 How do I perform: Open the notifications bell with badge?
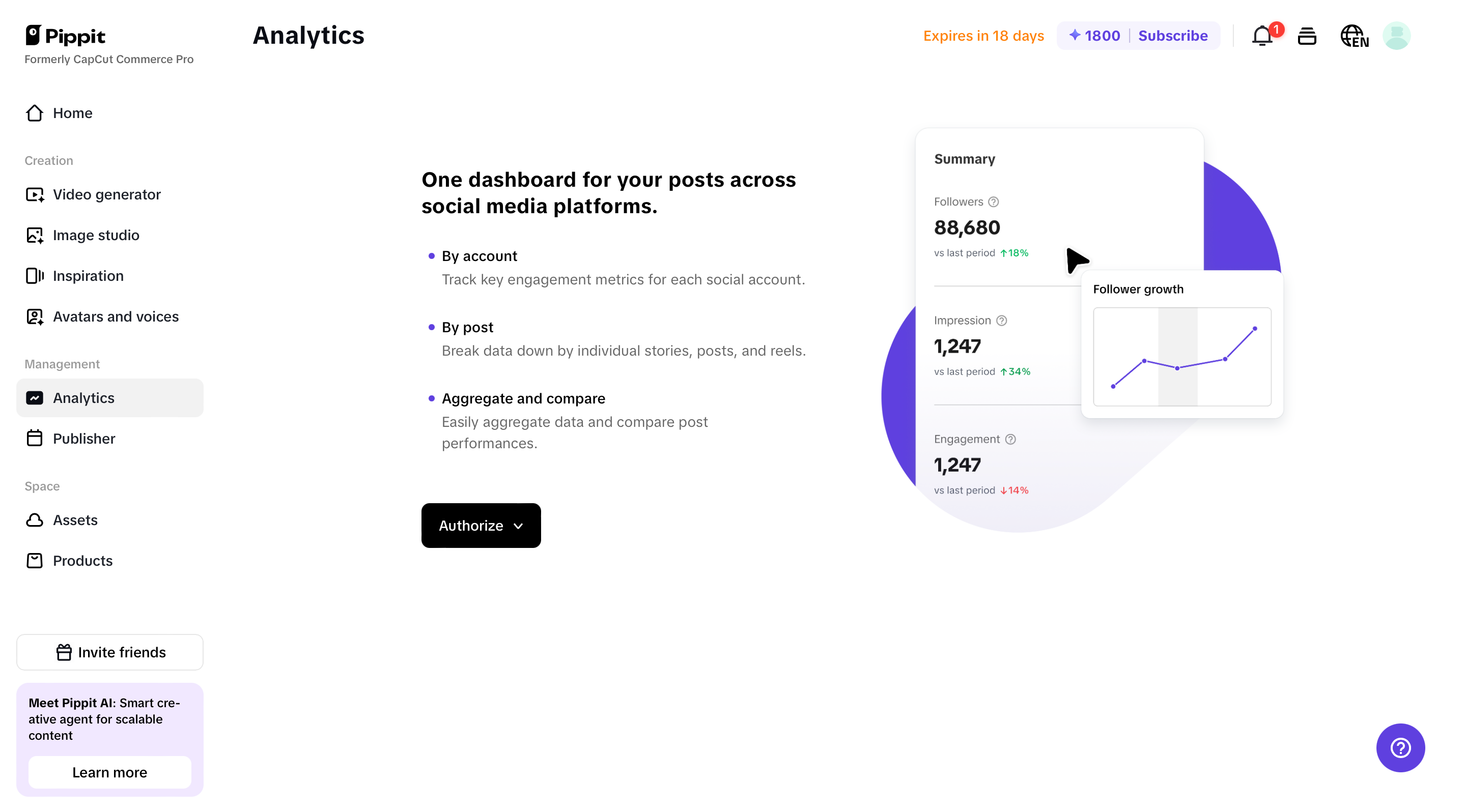click(1263, 35)
